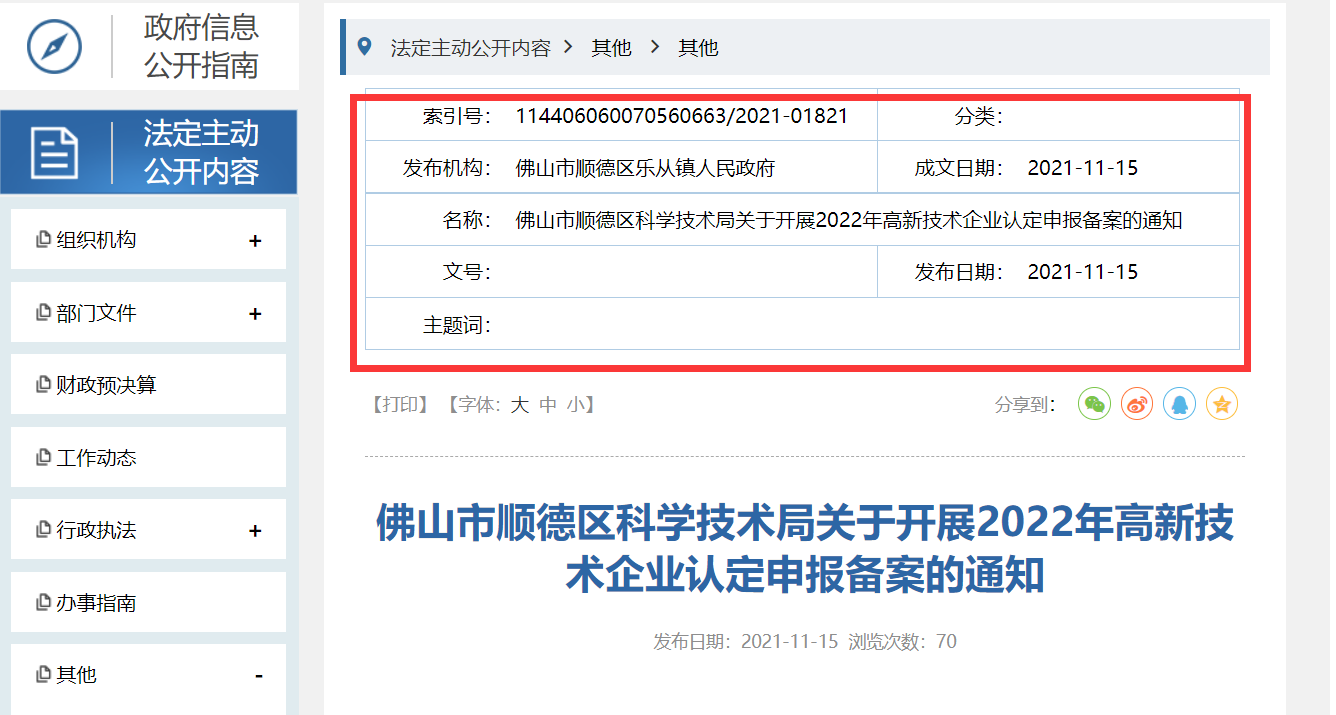This screenshot has width=1336, height=715.
Task: Set font size to 中
Action: [548, 405]
